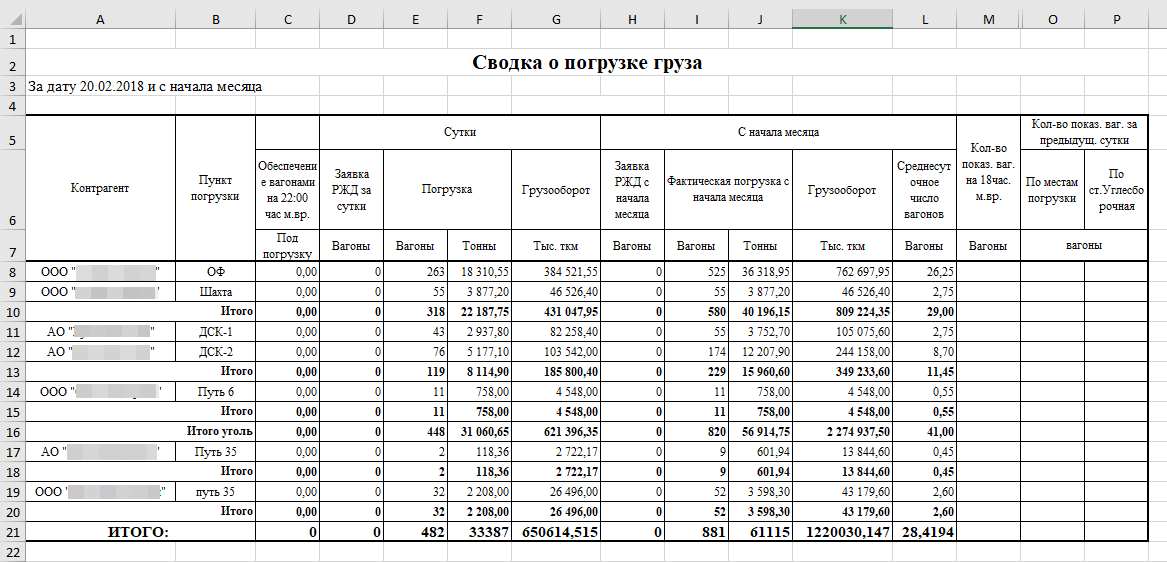Screen dimensions: 1167x562
Task: Click the 'Пункт погрузки' header cell
Action: (x=215, y=188)
